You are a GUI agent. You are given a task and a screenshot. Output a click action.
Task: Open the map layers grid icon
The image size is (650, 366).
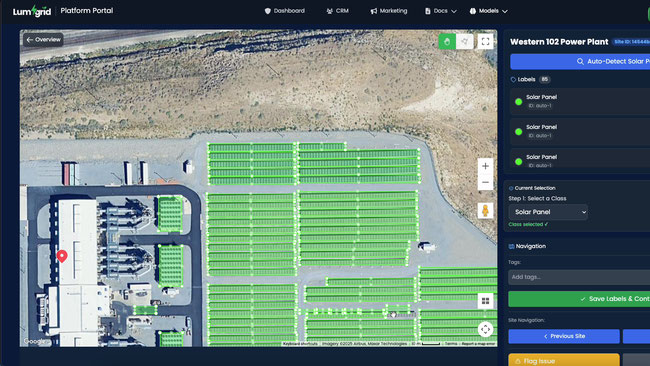(485, 301)
